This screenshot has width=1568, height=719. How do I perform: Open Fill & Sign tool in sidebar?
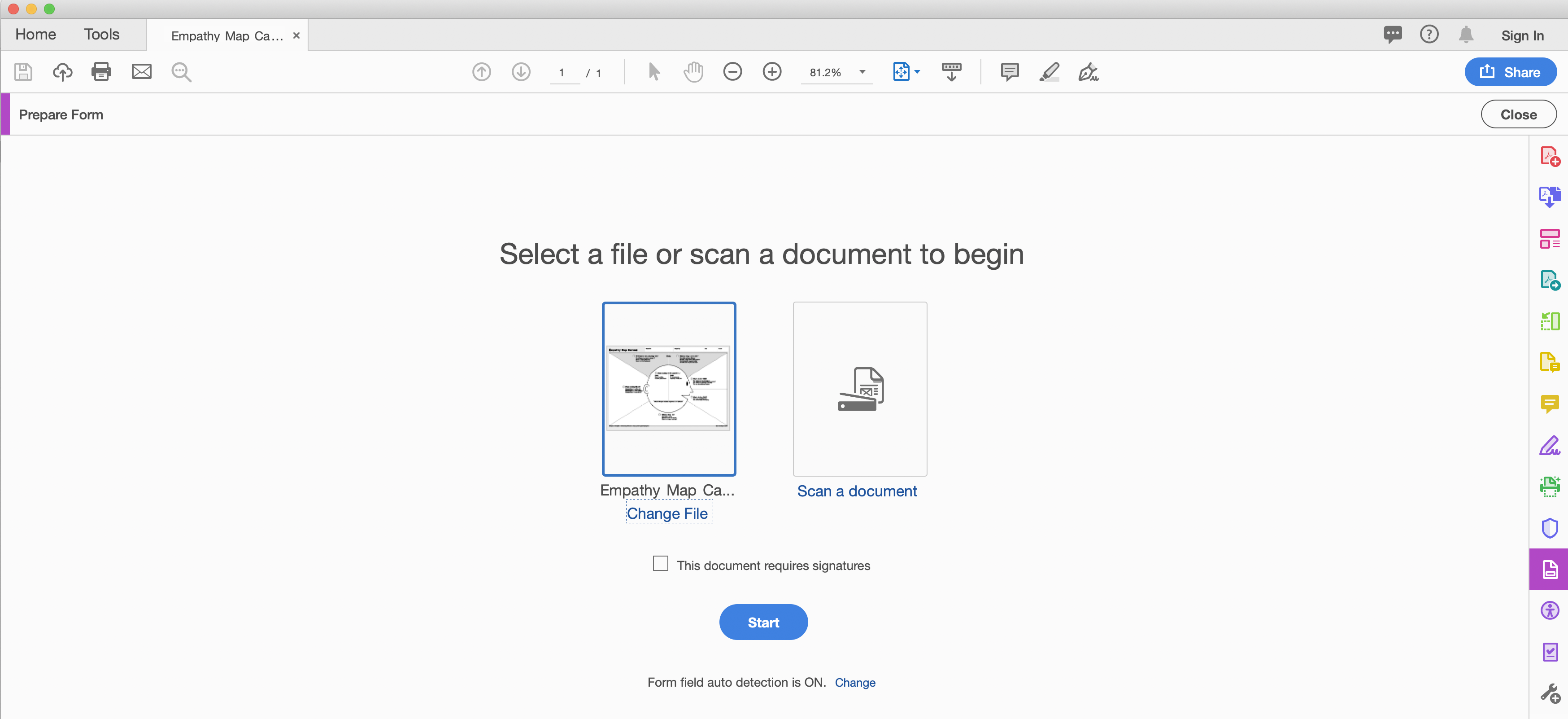coord(1549,446)
